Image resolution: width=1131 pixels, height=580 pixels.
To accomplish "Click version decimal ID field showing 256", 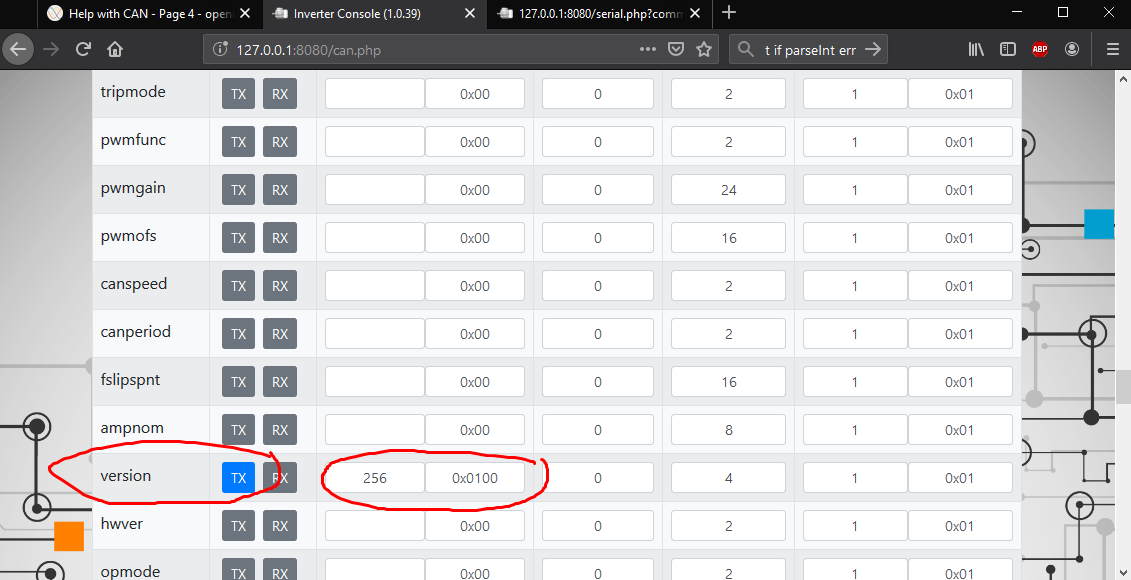I will tap(375, 478).
